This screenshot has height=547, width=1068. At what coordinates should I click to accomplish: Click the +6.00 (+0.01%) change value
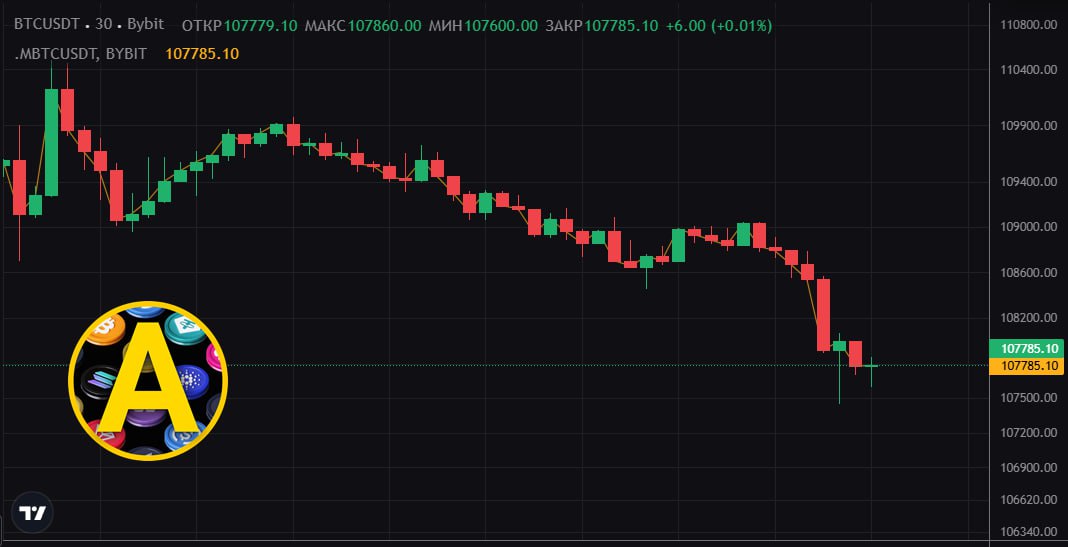coord(719,26)
